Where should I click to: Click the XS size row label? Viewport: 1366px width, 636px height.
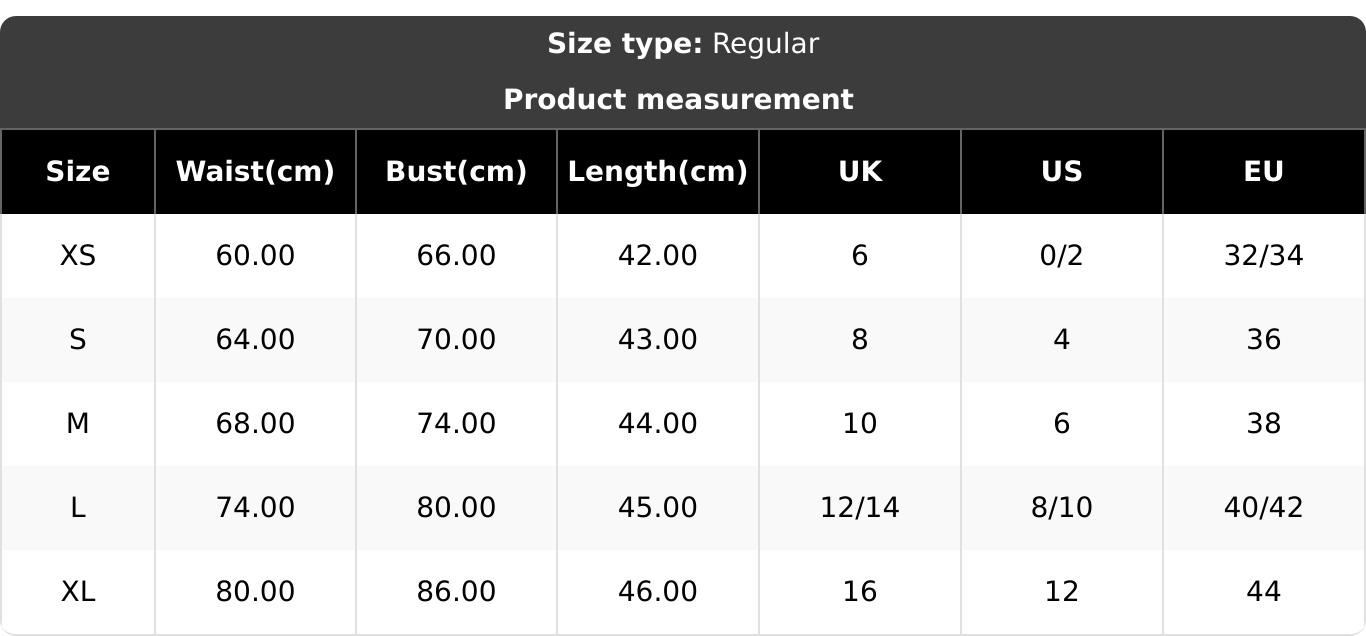(x=78, y=256)
